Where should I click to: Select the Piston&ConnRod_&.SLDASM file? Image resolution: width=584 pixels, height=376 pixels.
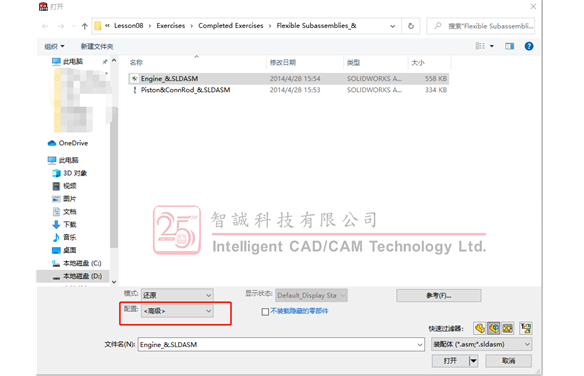pyautogui.click(x=288, y=90)
